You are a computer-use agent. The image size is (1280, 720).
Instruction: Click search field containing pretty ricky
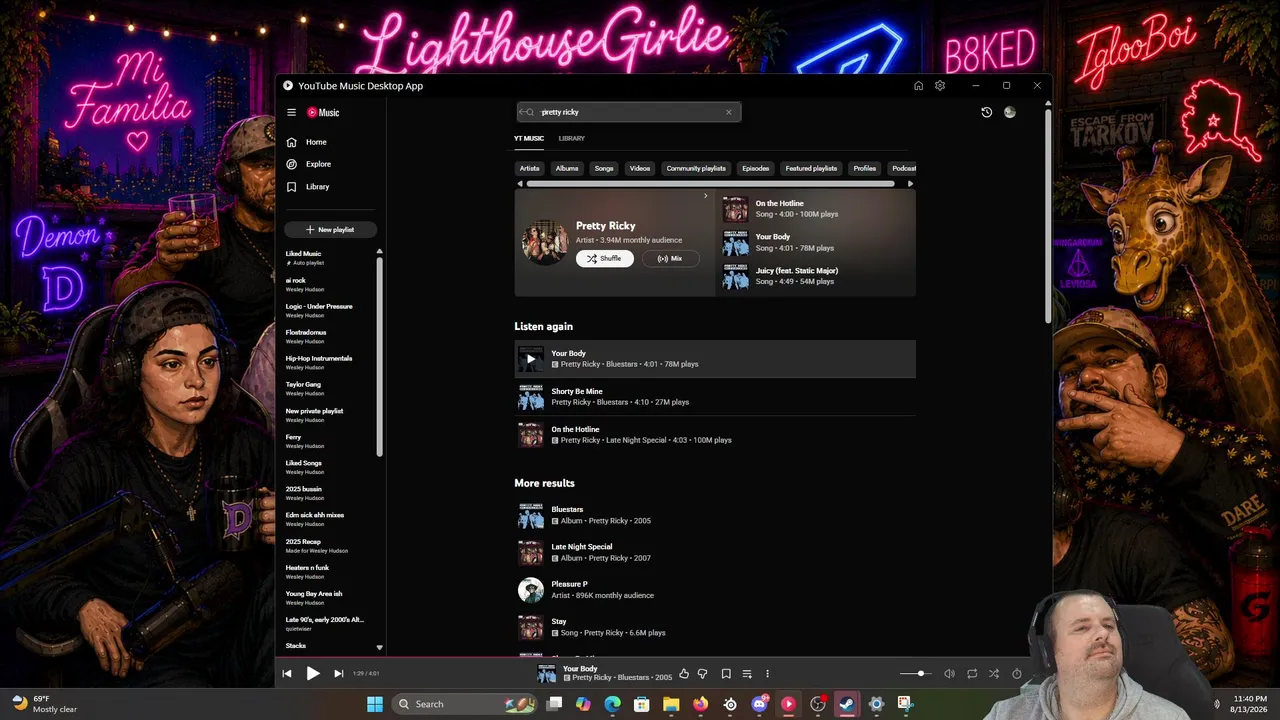point(628,112)
